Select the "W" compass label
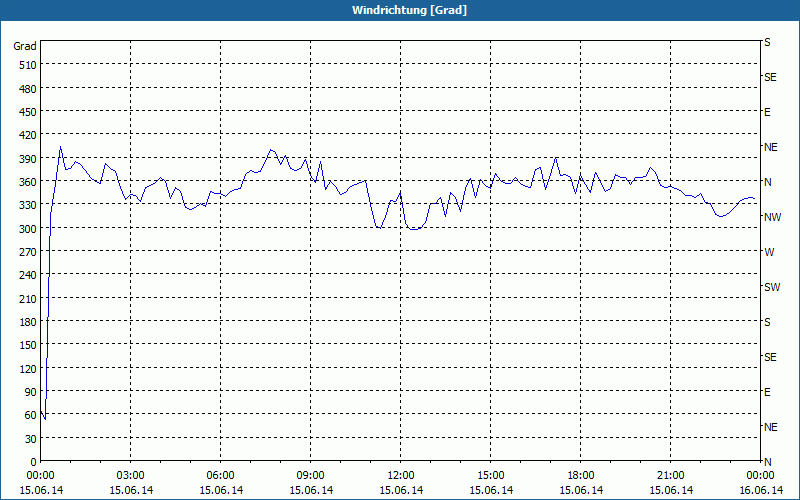Image resolution: width=800 pixels, height=500 pixels. (769, 252)
